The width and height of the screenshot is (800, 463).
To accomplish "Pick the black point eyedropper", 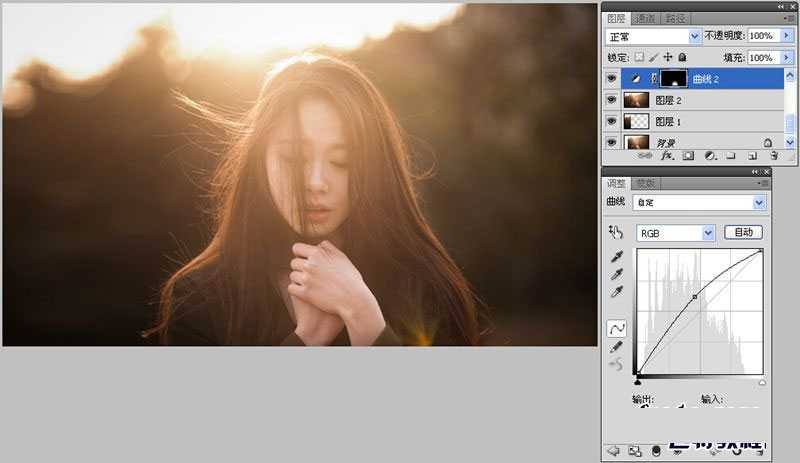I will pos(615,256).
